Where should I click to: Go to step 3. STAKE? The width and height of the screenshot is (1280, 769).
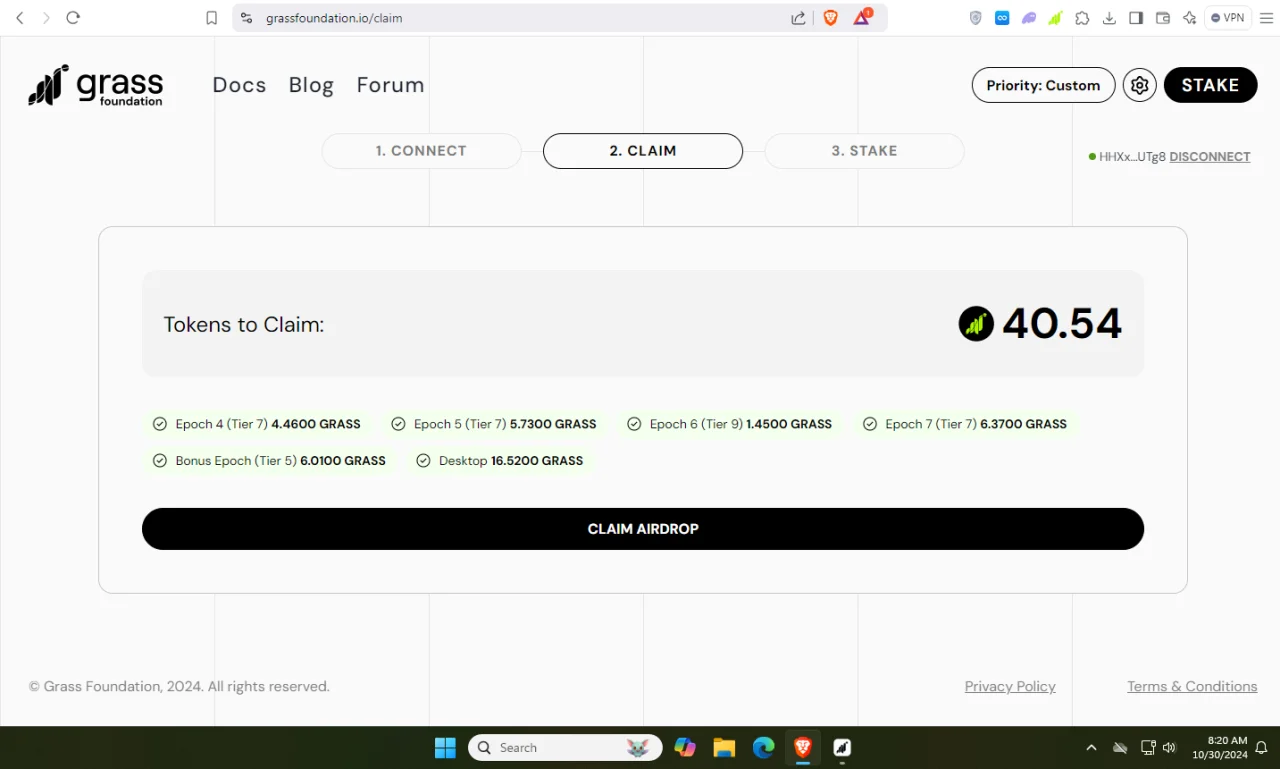[864, 151]
